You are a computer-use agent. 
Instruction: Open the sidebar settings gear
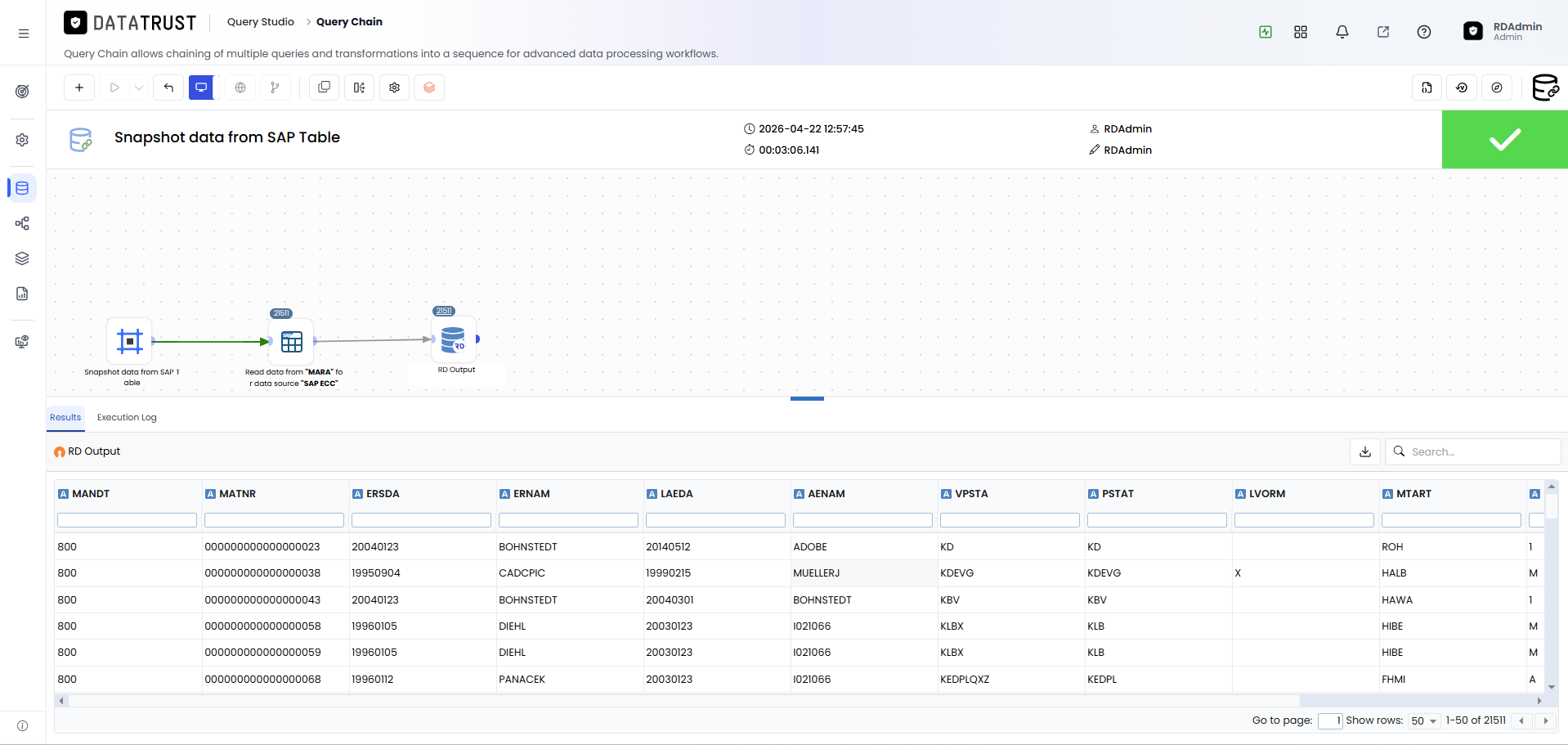point(22,140)
